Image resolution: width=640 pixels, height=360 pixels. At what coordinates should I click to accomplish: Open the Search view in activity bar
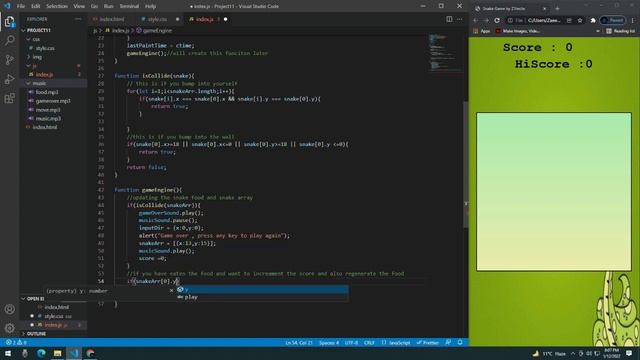[x=9, y=40]
